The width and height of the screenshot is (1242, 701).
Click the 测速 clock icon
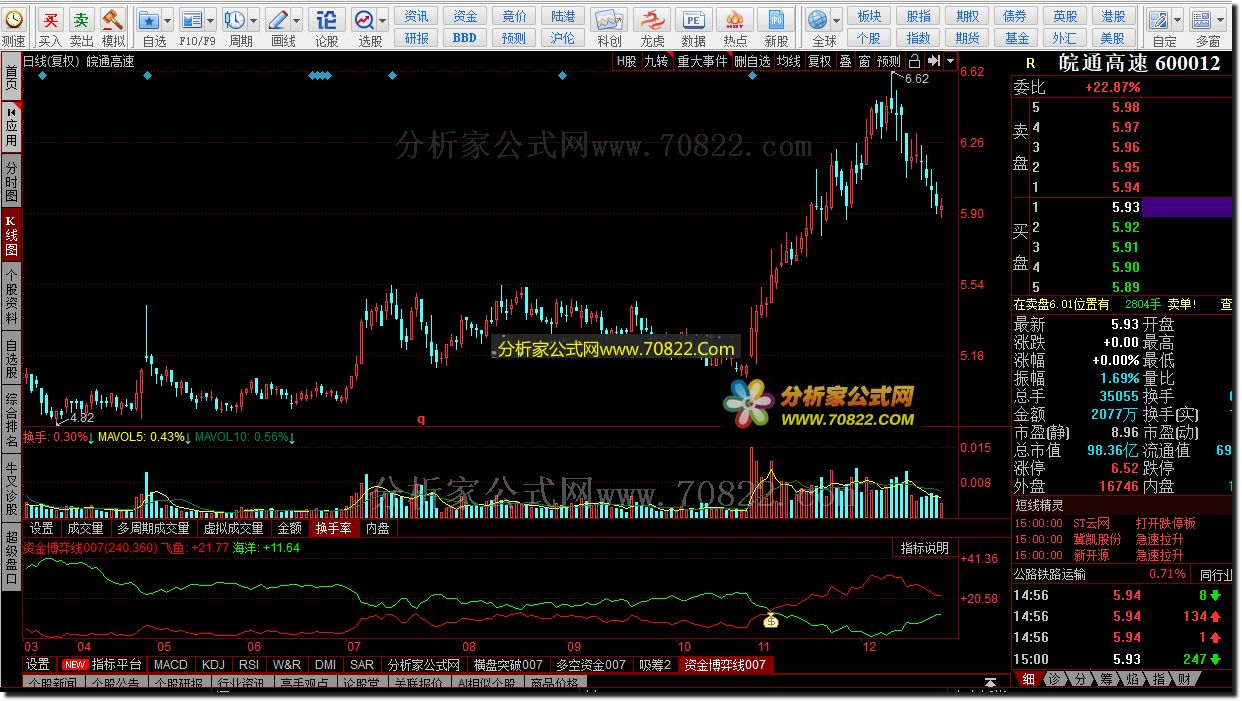pos(13,19)
